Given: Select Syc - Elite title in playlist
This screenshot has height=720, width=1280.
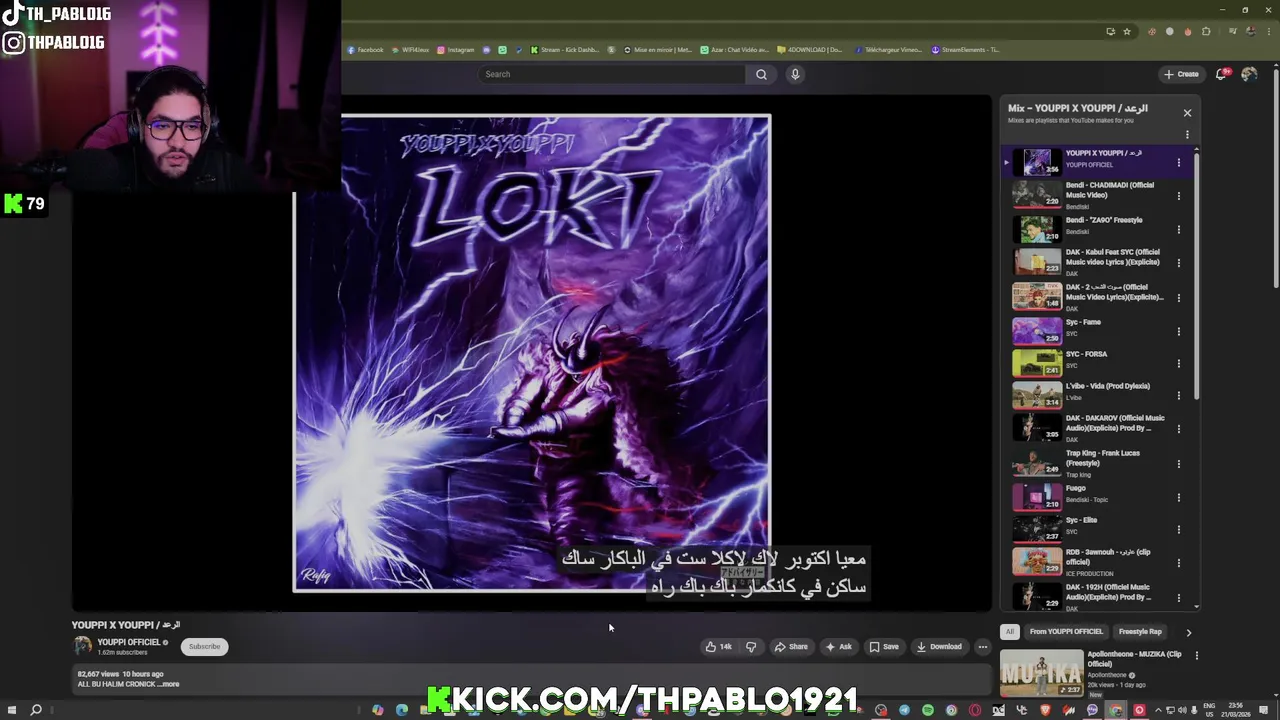Looking at the screenshot, I should pos(1081,520).
